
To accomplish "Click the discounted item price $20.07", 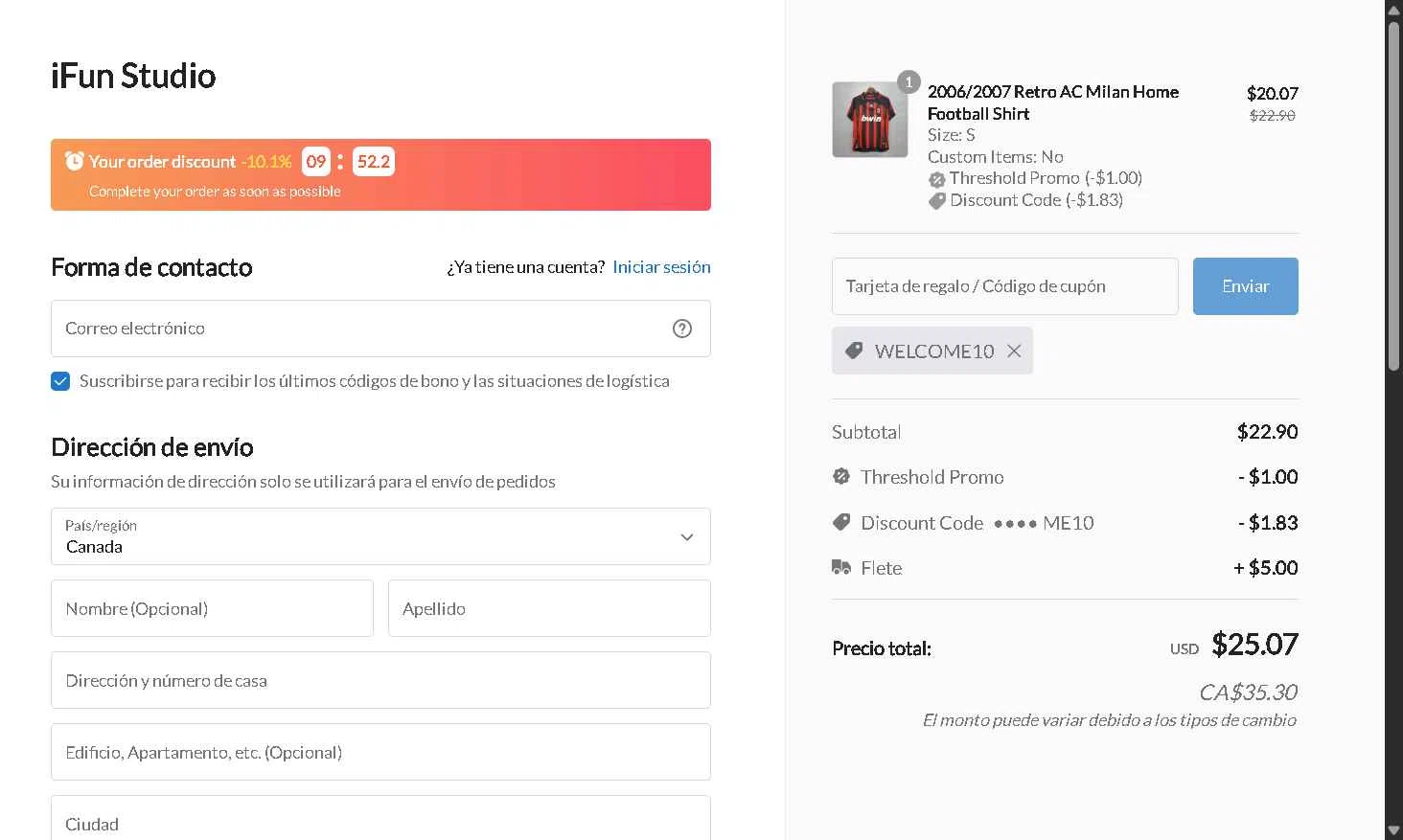I will coord(1273,93).
